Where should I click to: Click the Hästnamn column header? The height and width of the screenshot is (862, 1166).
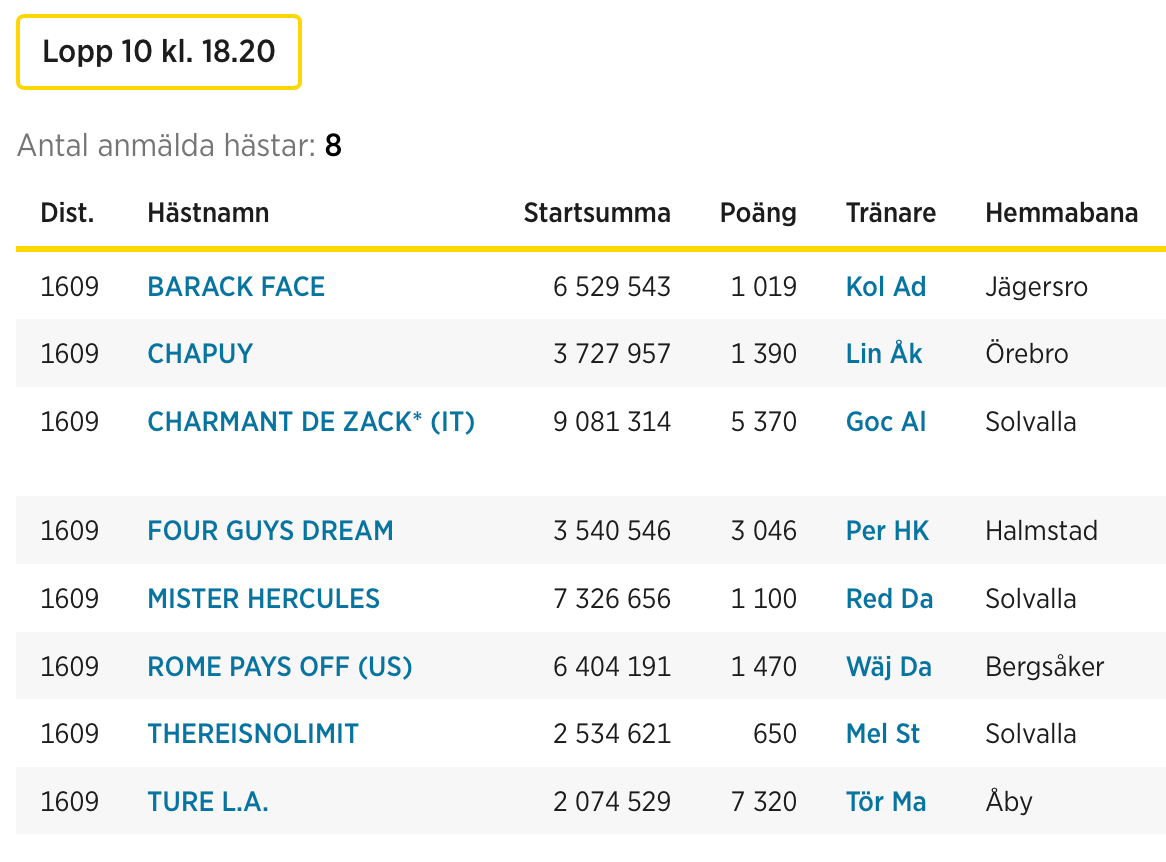(x=208, y=213)
